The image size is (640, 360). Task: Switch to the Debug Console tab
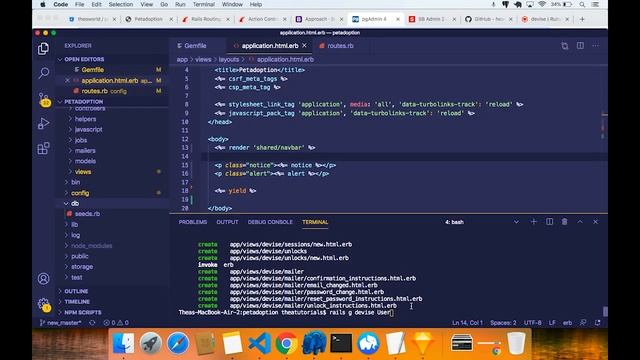coord(270,222)
